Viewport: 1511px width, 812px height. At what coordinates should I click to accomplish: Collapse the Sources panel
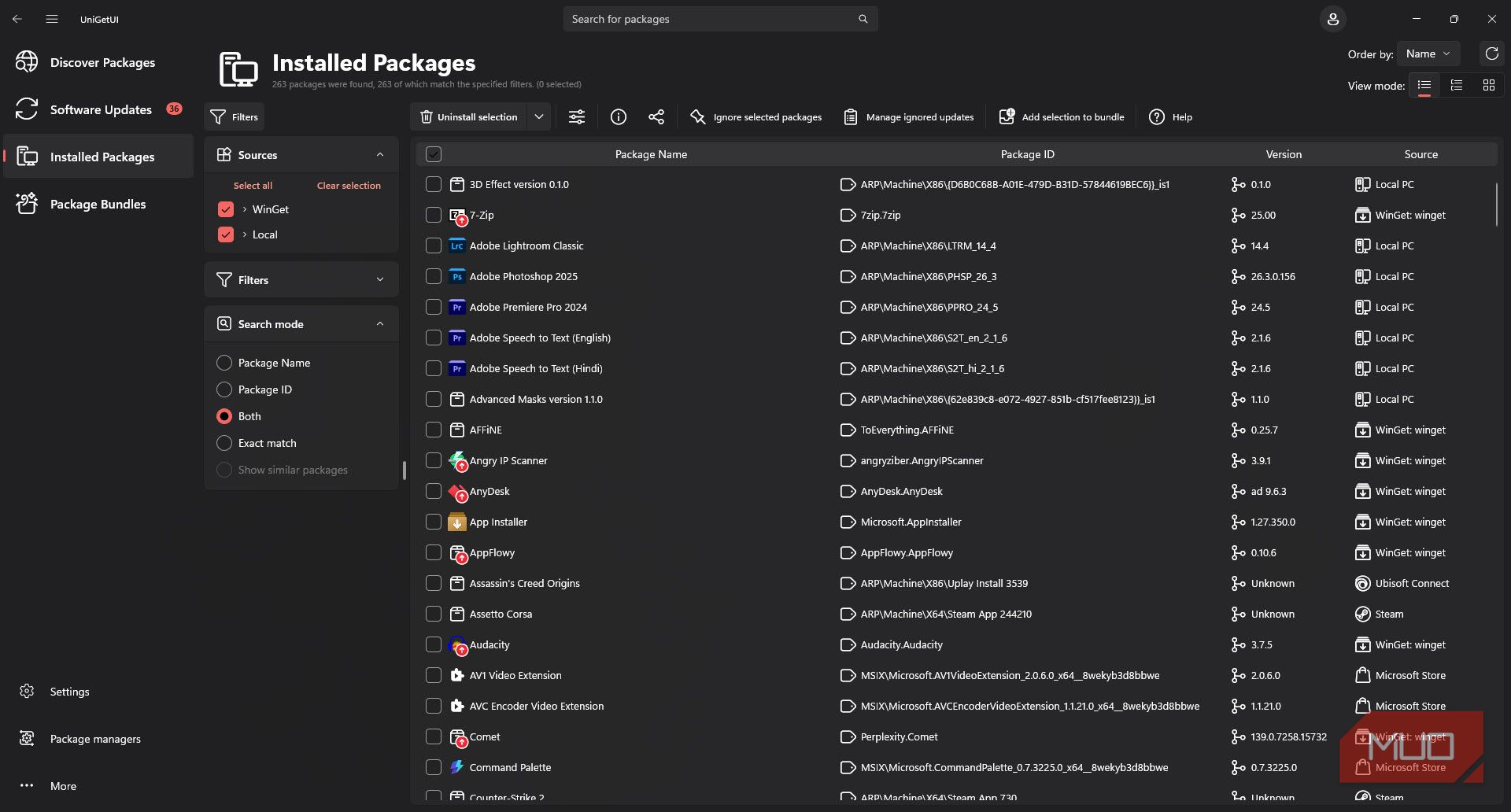[x=380, y=155]
